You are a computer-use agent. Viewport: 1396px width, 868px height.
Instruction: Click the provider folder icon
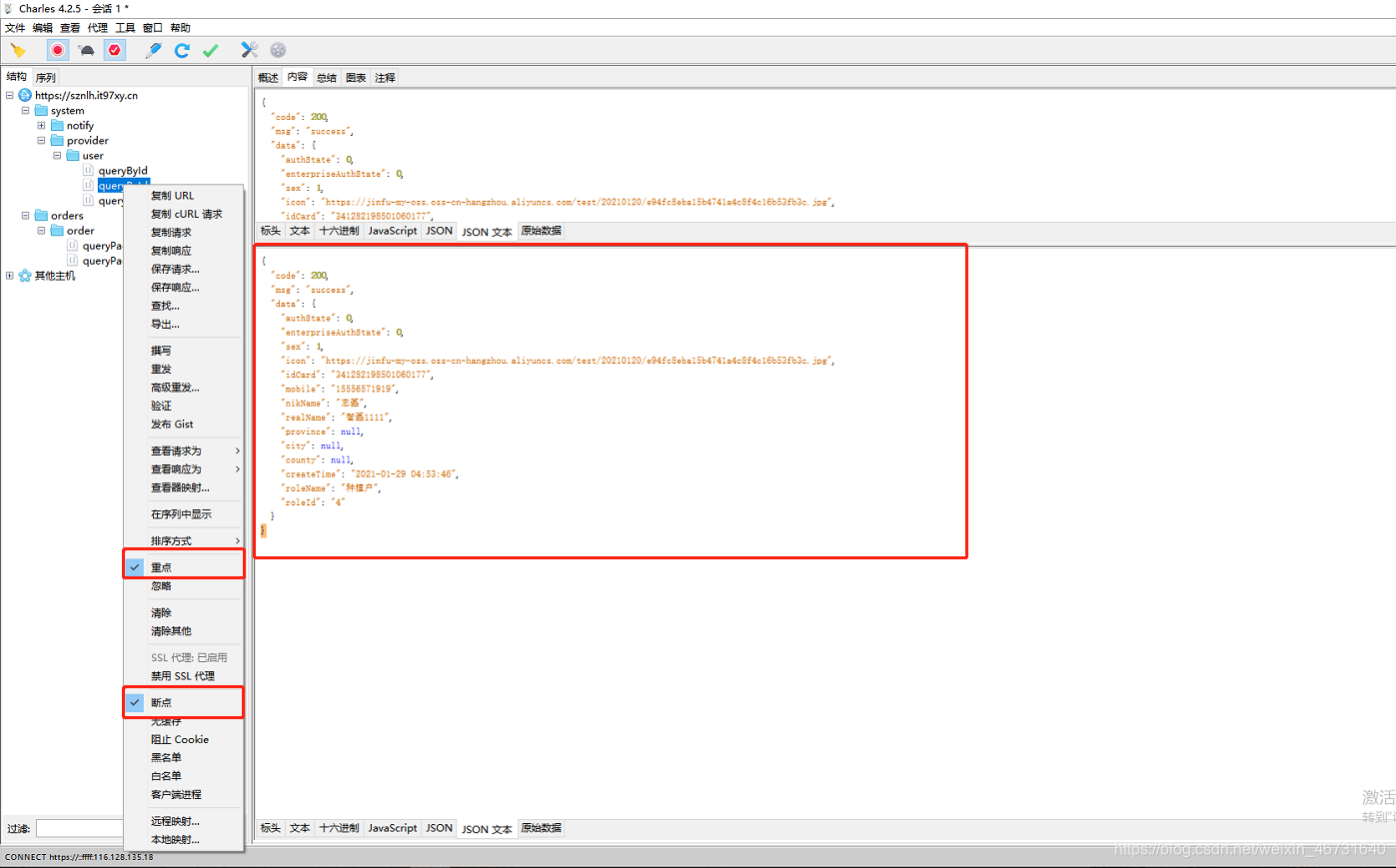57,140
